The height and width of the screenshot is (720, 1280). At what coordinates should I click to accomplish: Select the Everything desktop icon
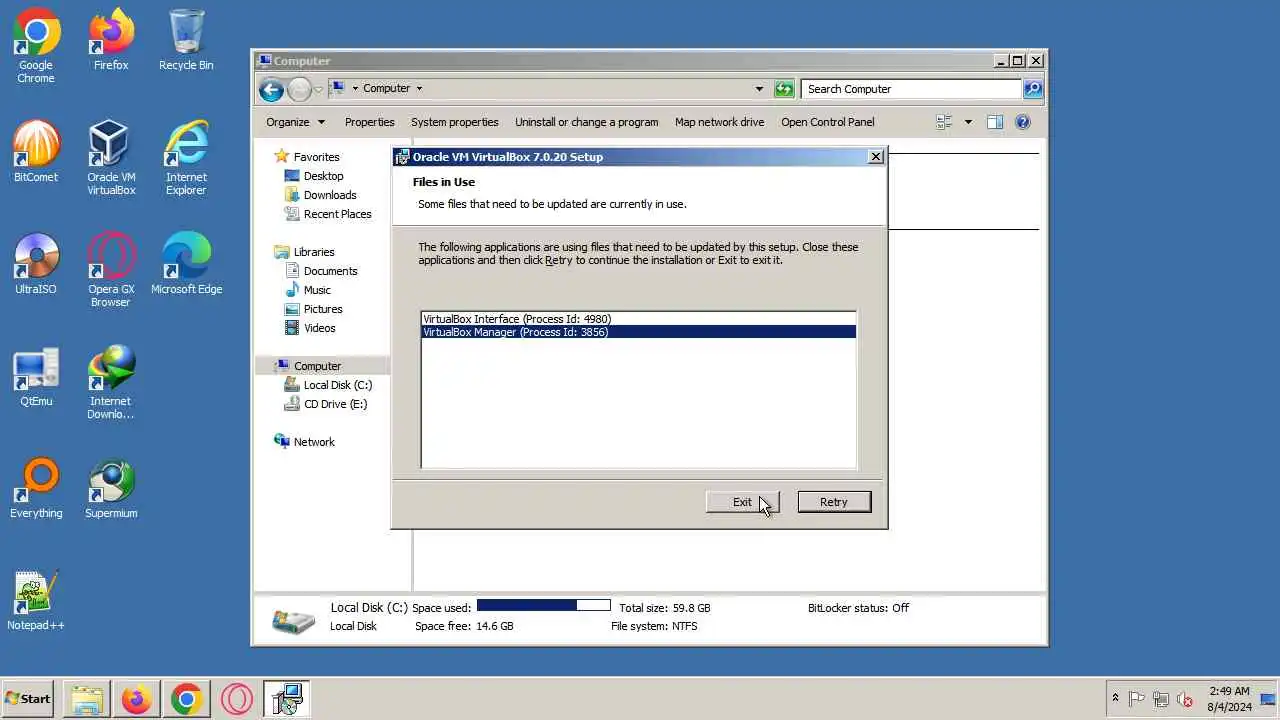click(36, 488)
